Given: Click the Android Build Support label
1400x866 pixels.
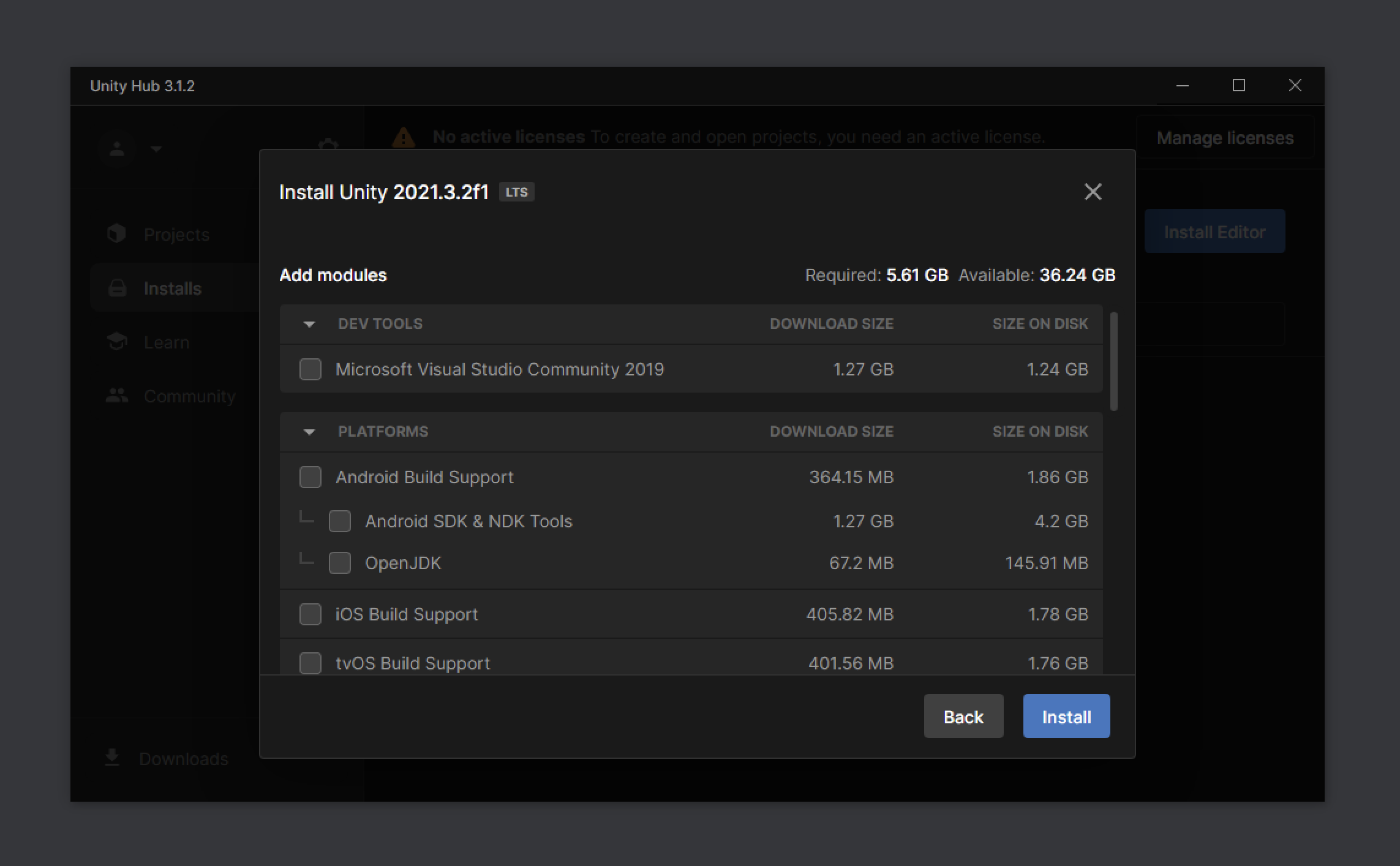Looking at the screenshot, I should pos(424,478).
